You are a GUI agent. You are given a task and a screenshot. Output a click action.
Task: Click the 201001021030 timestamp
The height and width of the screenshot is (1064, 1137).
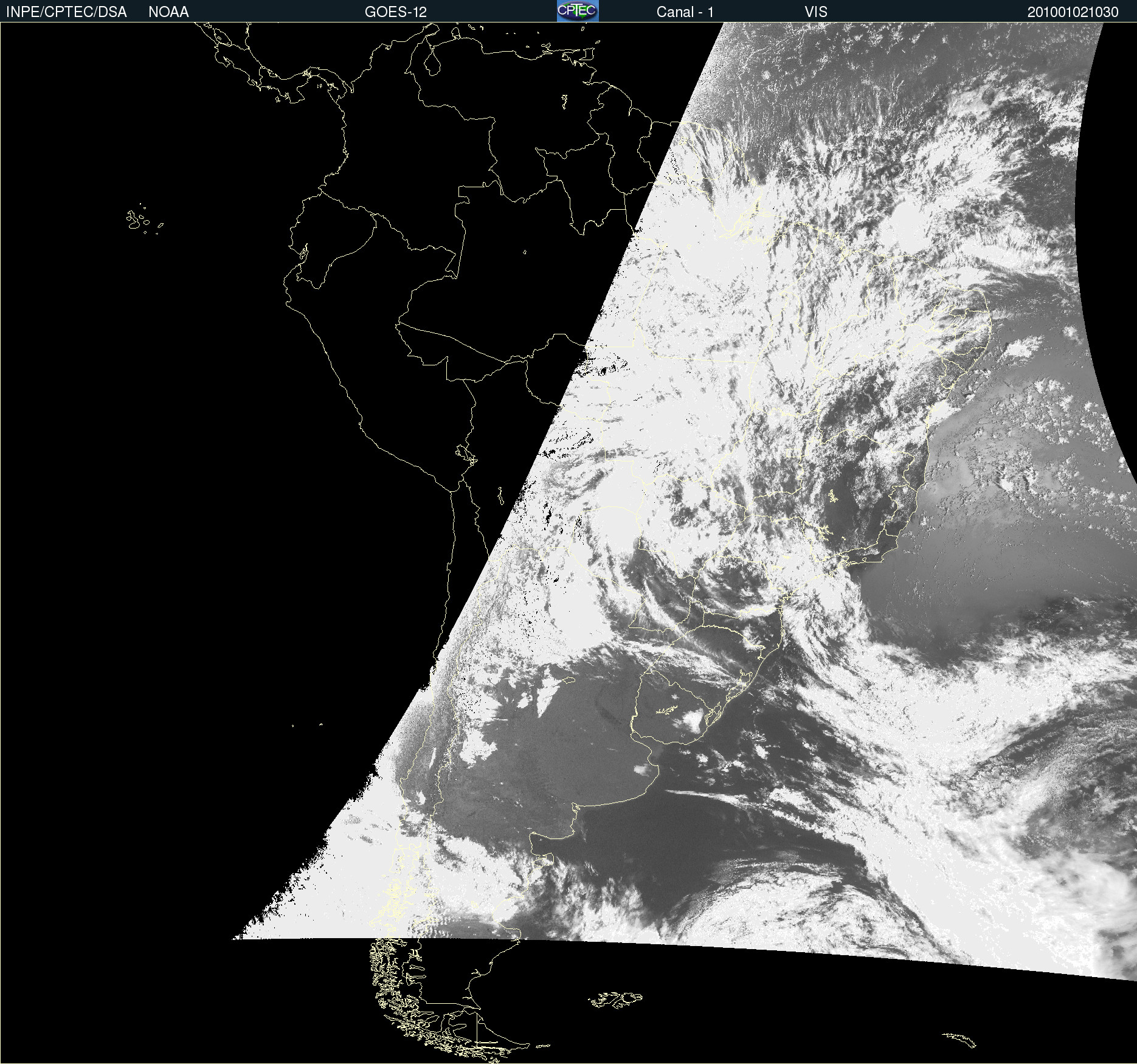pos(1073,12)
